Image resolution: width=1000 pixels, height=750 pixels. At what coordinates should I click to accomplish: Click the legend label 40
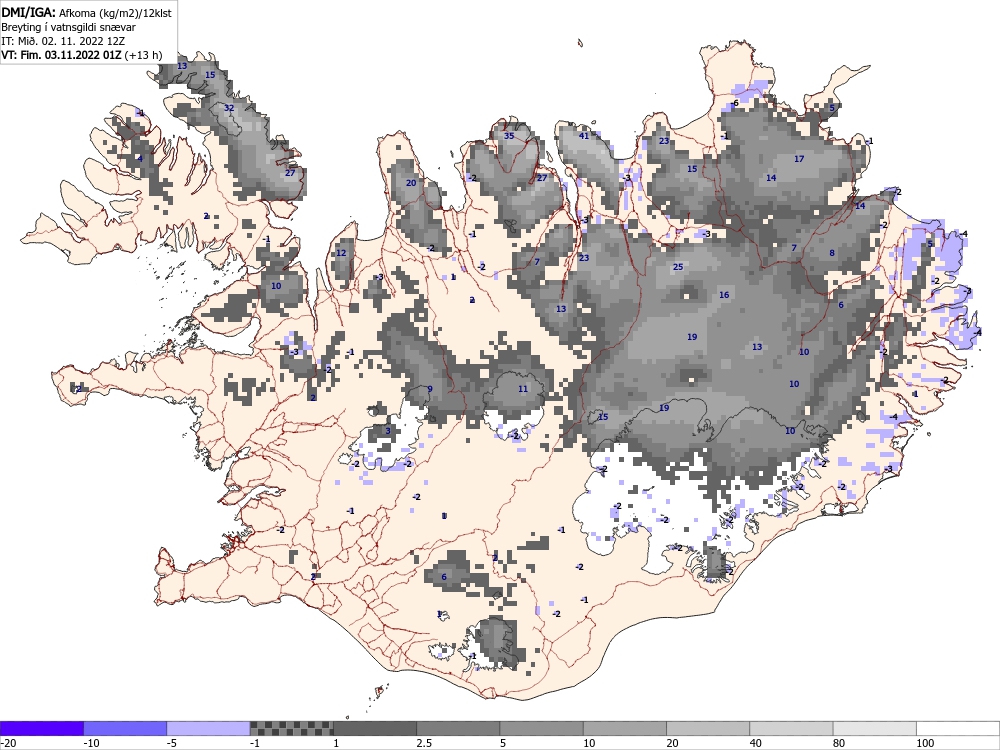pyautogui.click(x=756, y=744)
